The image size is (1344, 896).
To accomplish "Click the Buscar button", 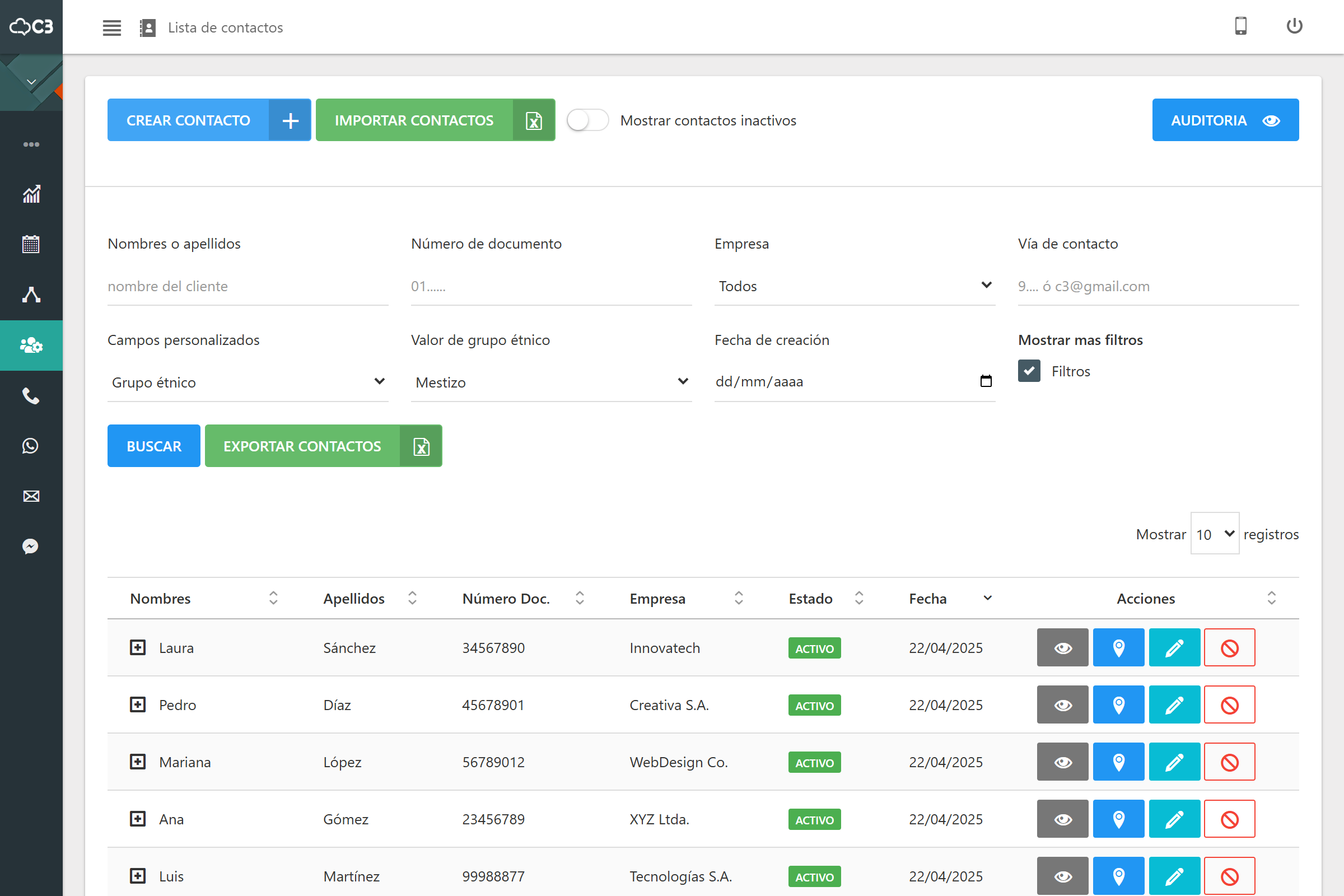I will coord(153,446).
